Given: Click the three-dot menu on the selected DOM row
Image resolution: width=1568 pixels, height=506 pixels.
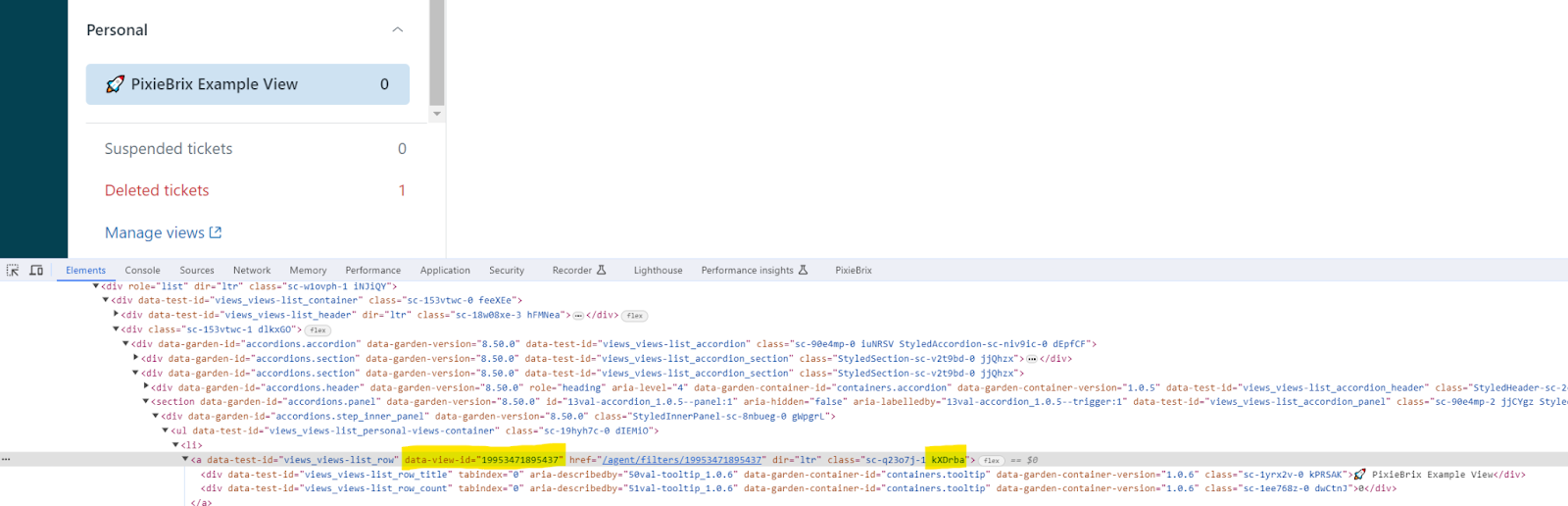Looking at the screenshot, I should (x=6, y=459).
